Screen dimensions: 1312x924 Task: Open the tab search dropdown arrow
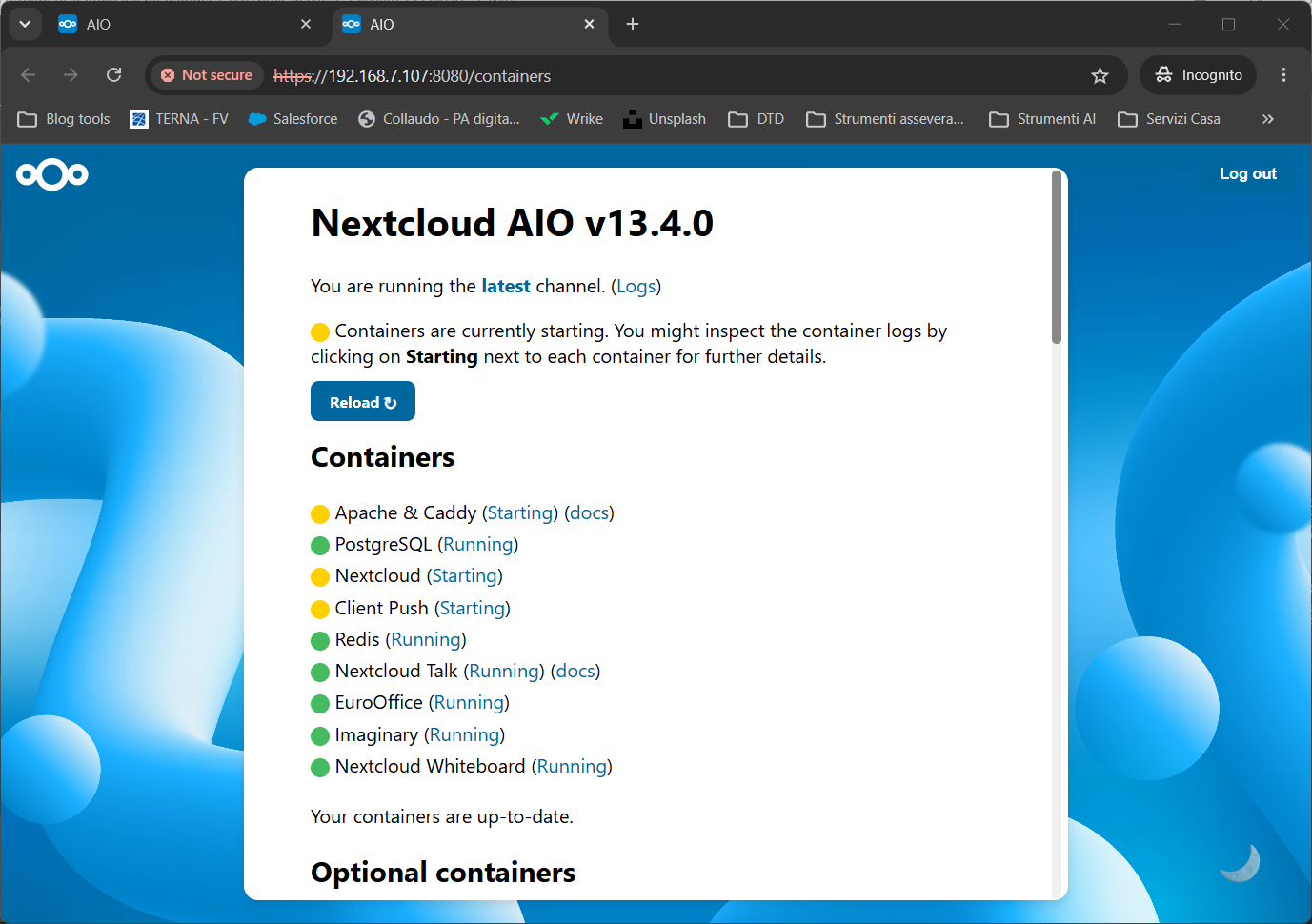[25, 24]
